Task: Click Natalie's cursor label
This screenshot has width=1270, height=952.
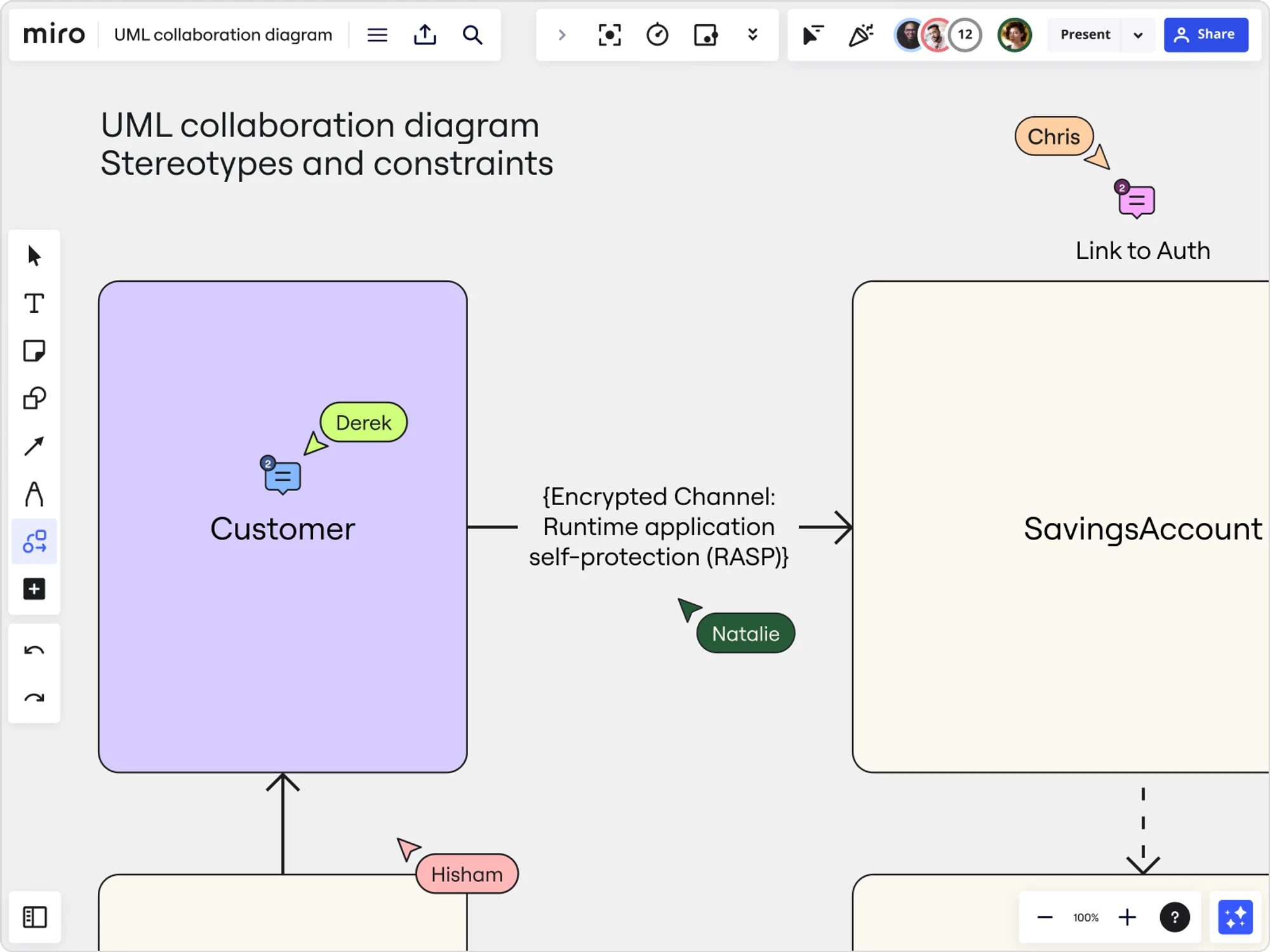Action: click(x=745, y=633)
